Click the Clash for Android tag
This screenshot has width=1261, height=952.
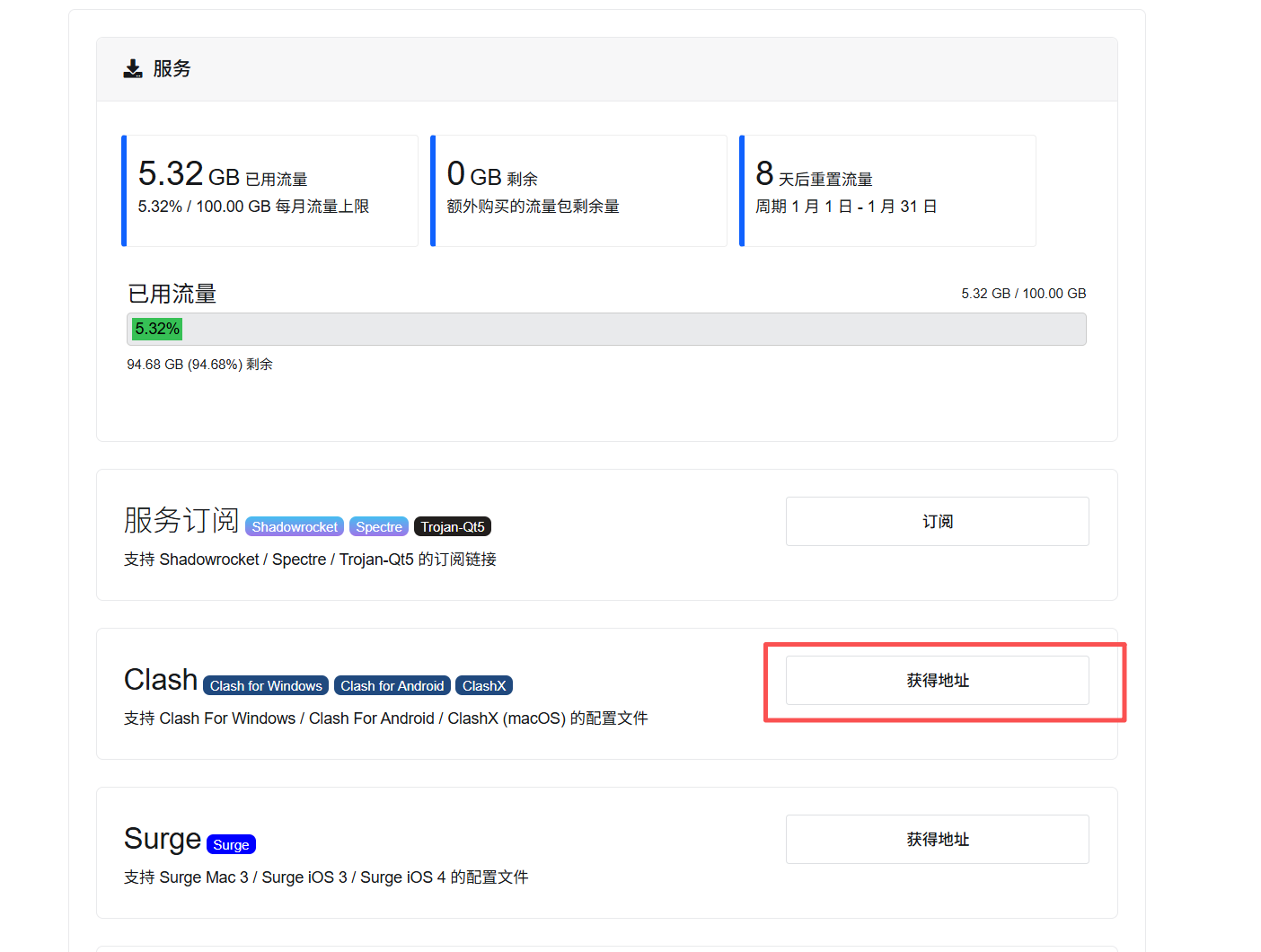click(x=392, y=685)
